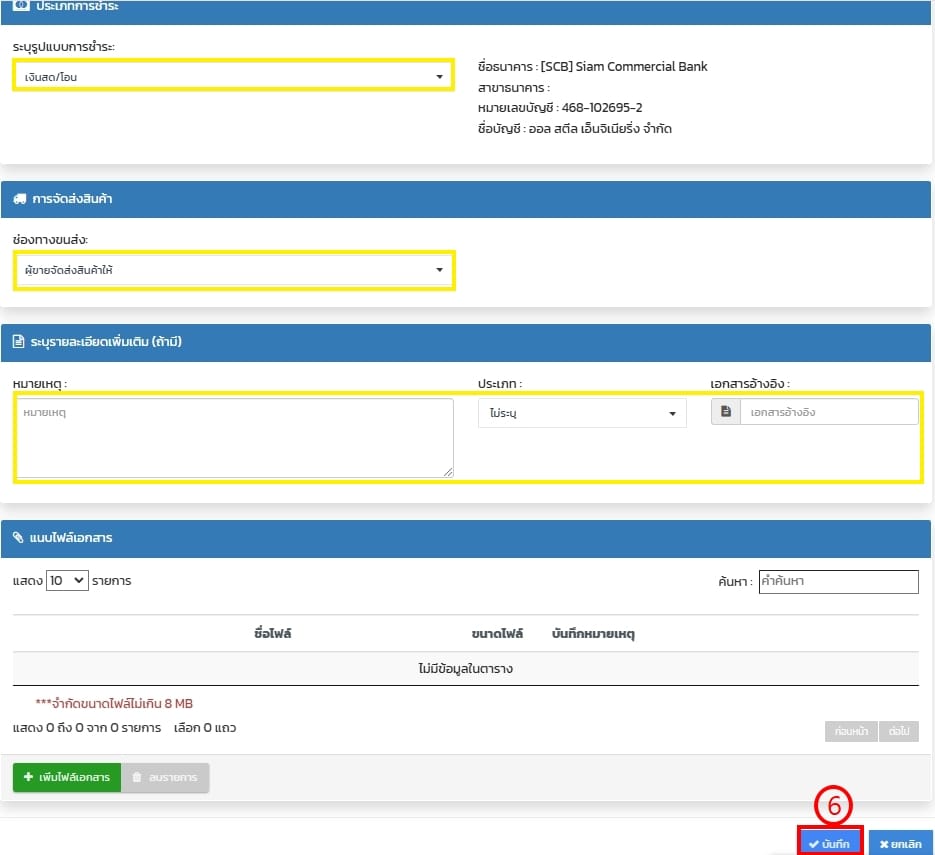Click the truck icon in delivery header
Viewport: 935px width, 855px height.
click(x=20, y=199)
